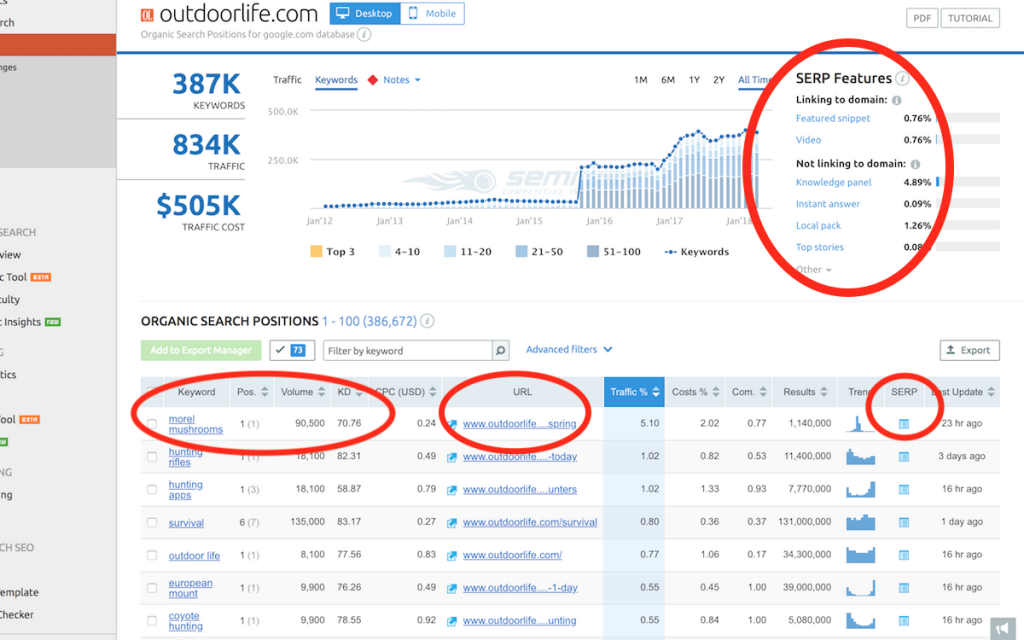Open the TUTORIAL button

tap(970, 18)
